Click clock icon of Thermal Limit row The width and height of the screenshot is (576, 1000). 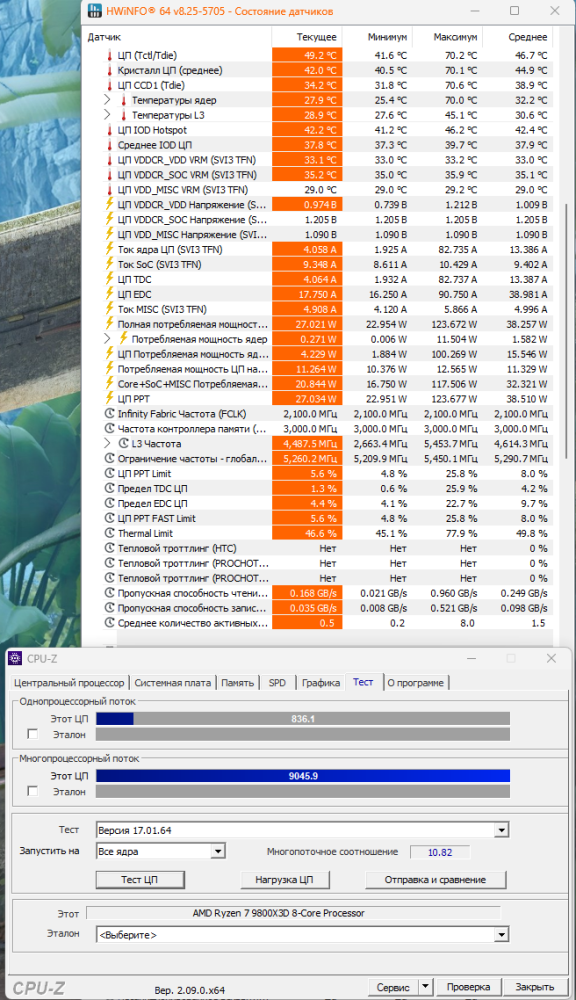(110, 533)
